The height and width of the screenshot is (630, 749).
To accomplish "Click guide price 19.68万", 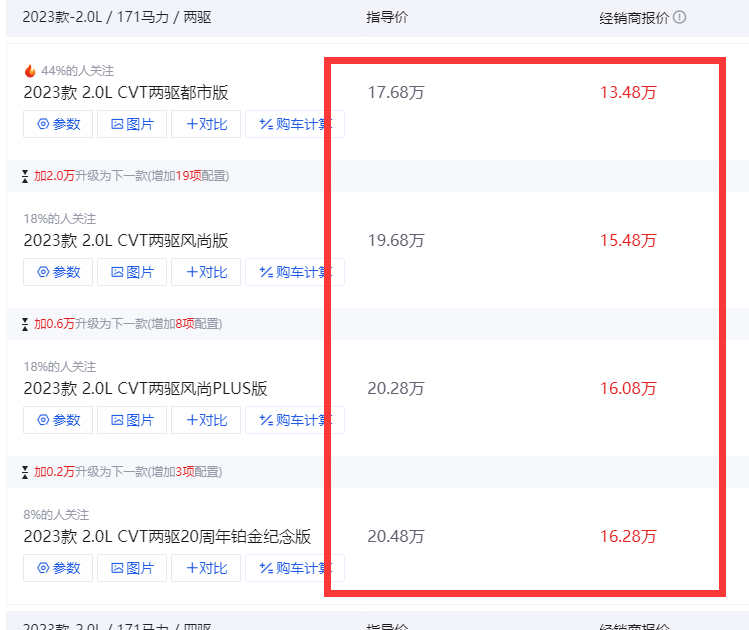I will tap(396, 241).
